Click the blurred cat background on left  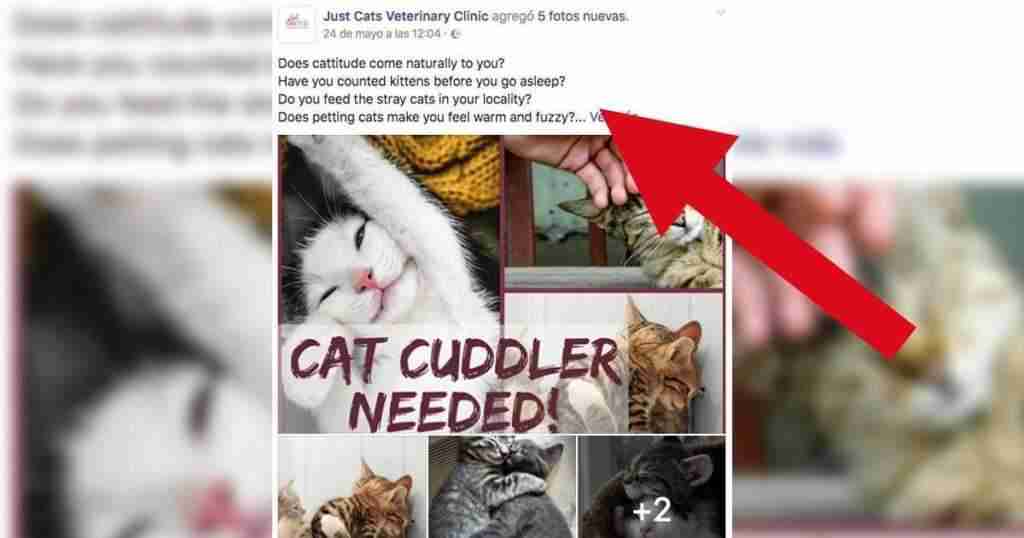138,359
